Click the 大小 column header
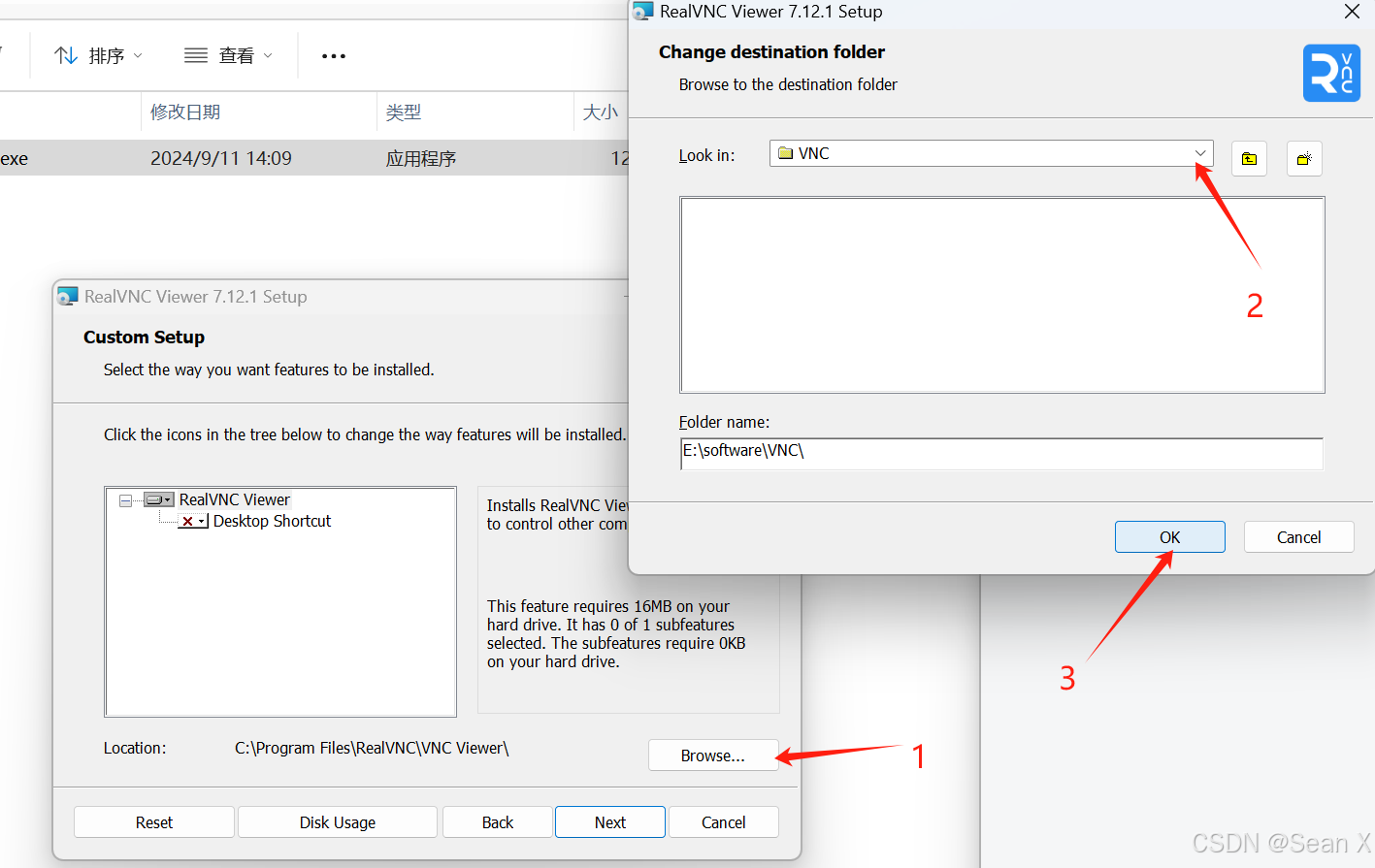1375x868 pixels. (601, 113)
